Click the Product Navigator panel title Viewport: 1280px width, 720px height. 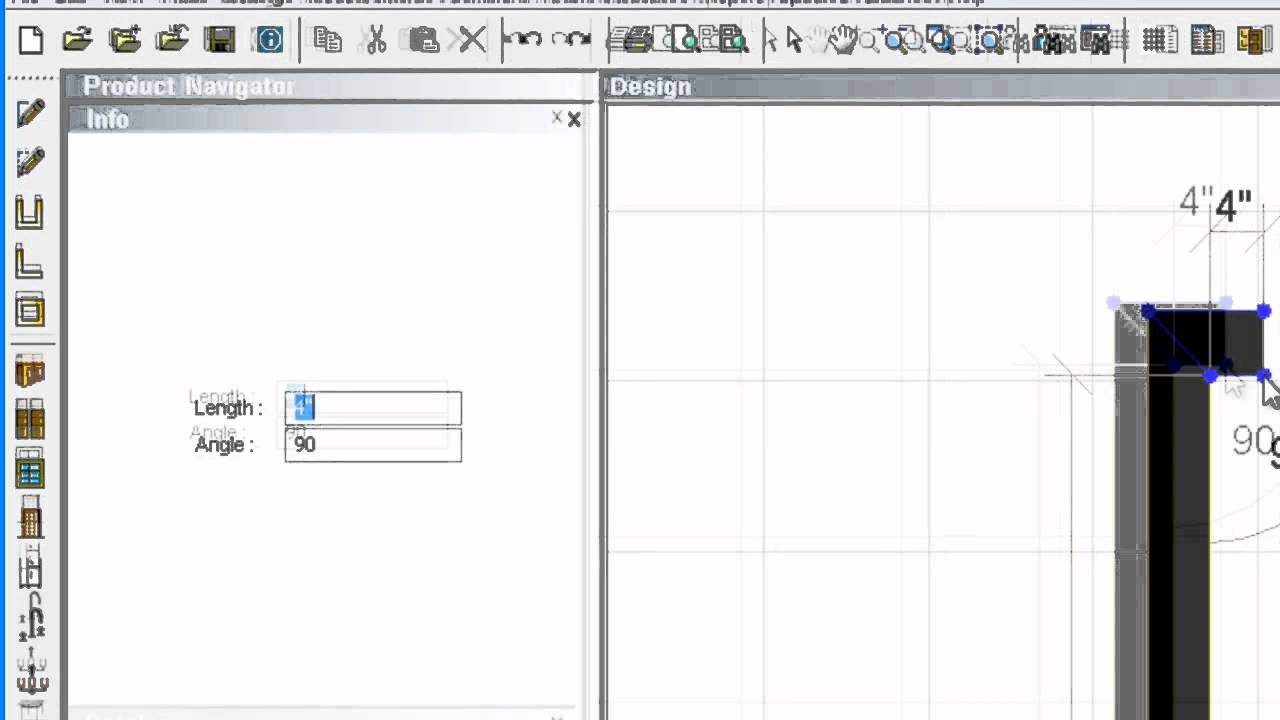(189, 87)
